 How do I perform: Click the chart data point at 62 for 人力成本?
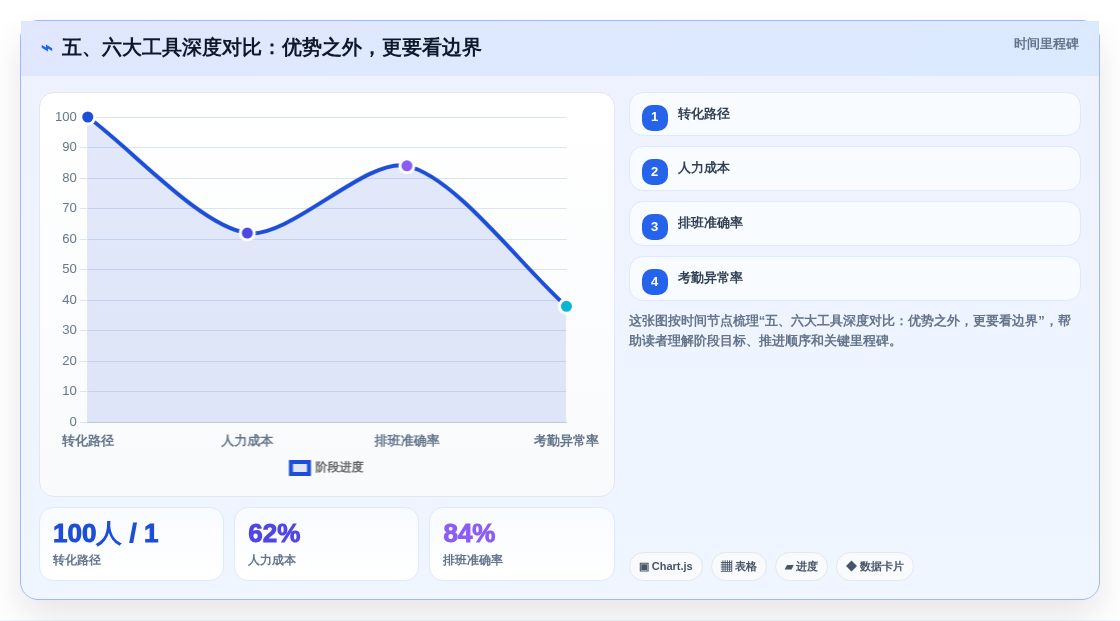tap(247, 233)
